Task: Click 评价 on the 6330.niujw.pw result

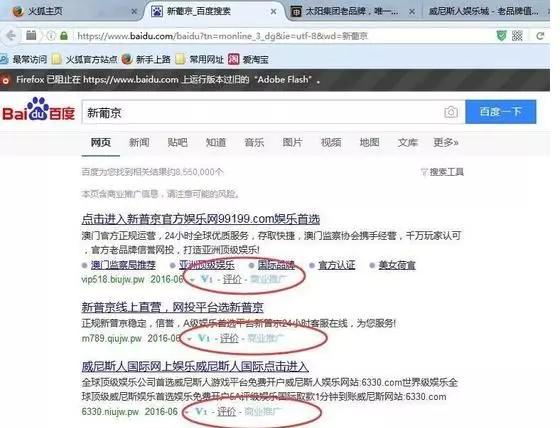Action: [226, 412]
